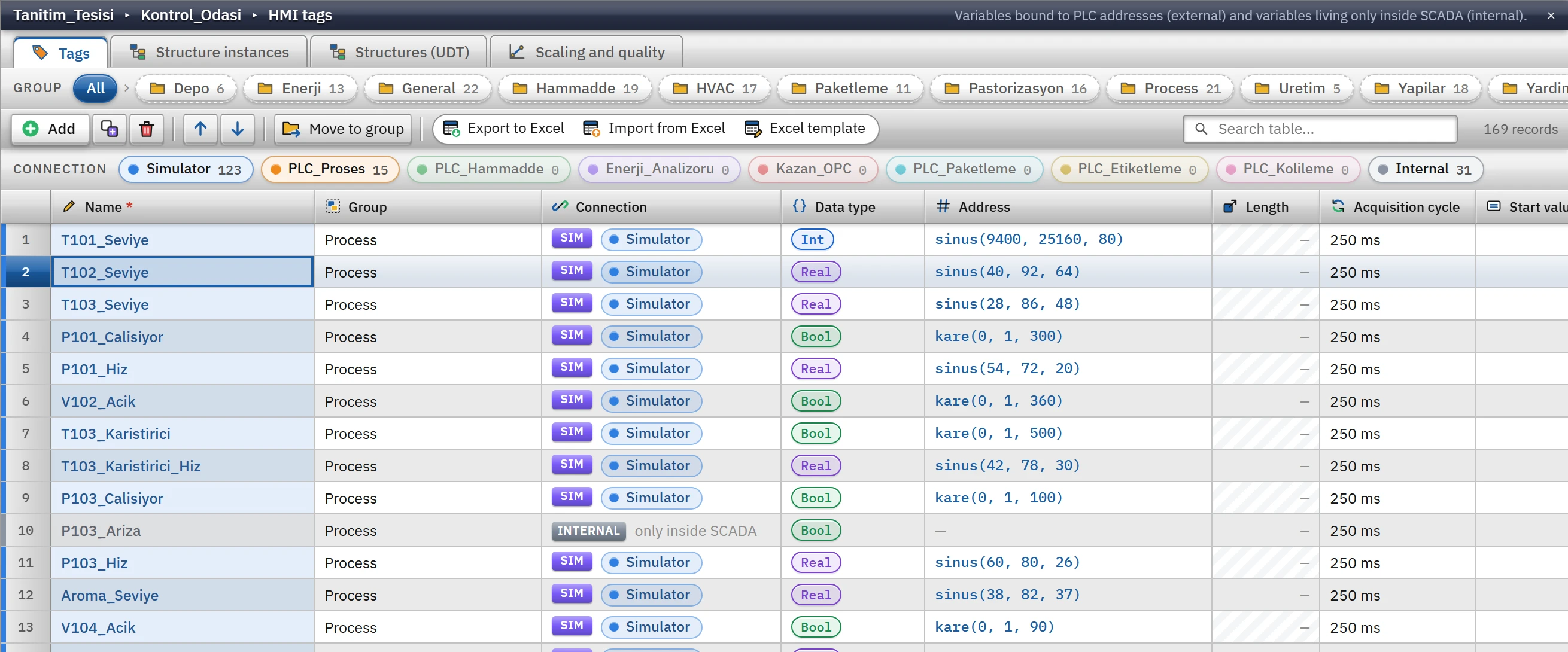Click the Add tag button
This screenshot has width=1568, height=652.
pos(50,129)
